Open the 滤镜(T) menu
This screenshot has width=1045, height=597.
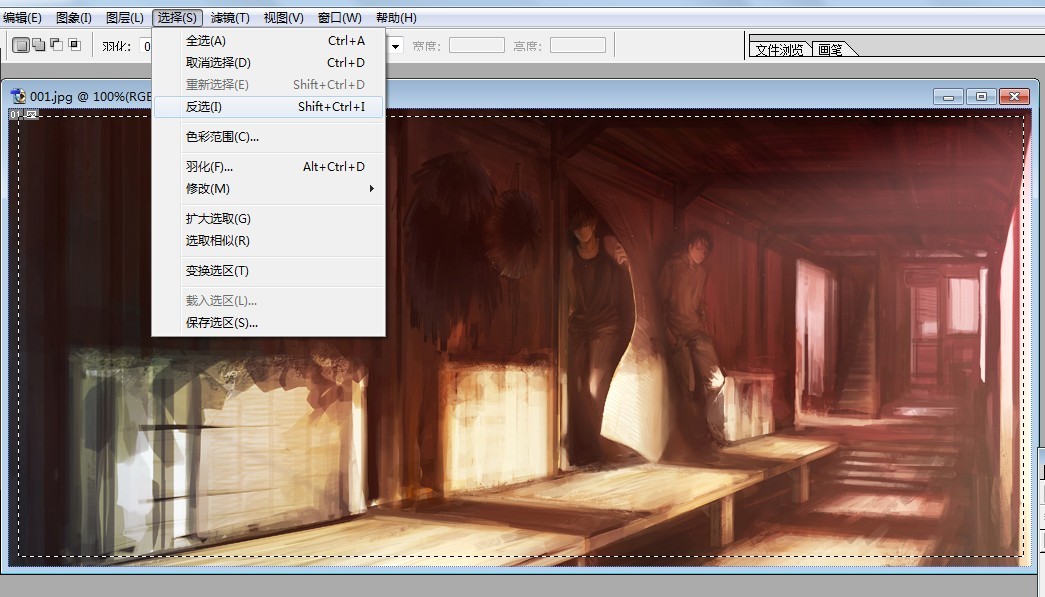pyautogui.click(x=230, y=18)
